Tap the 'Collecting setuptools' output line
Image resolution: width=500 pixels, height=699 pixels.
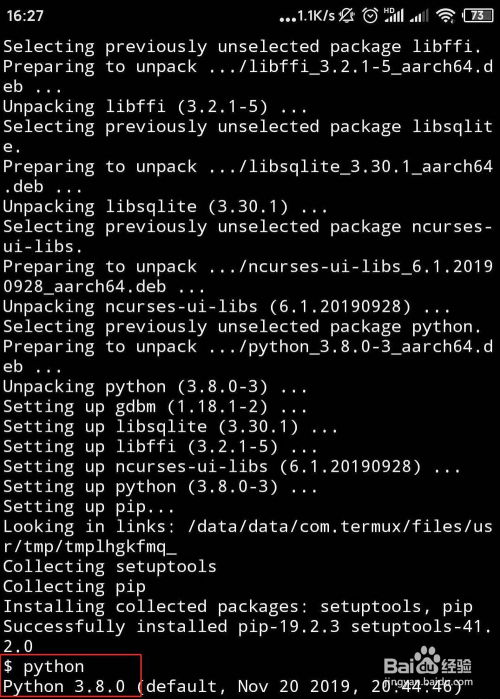110,567
